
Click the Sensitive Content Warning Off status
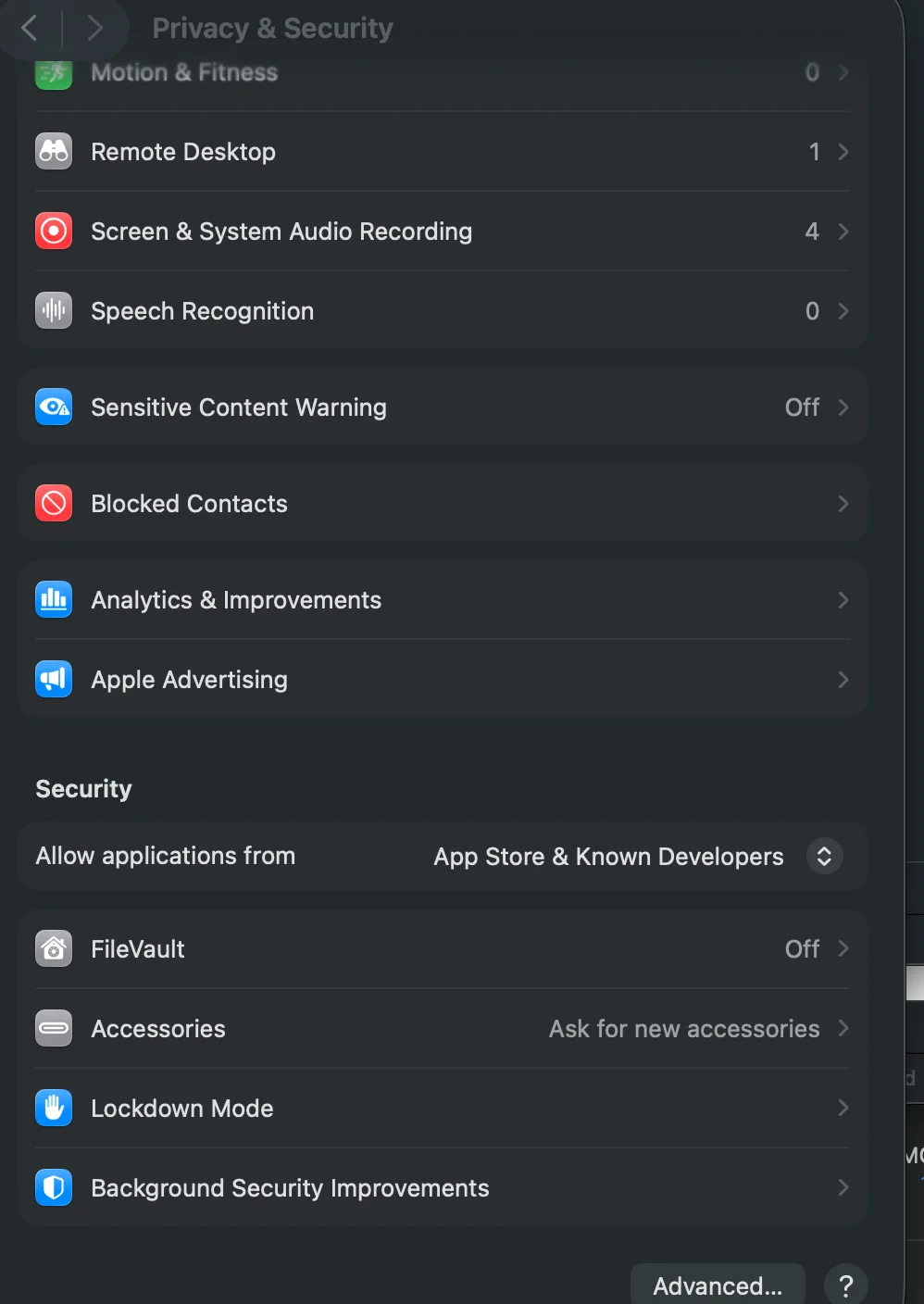(x=802, y=407)
